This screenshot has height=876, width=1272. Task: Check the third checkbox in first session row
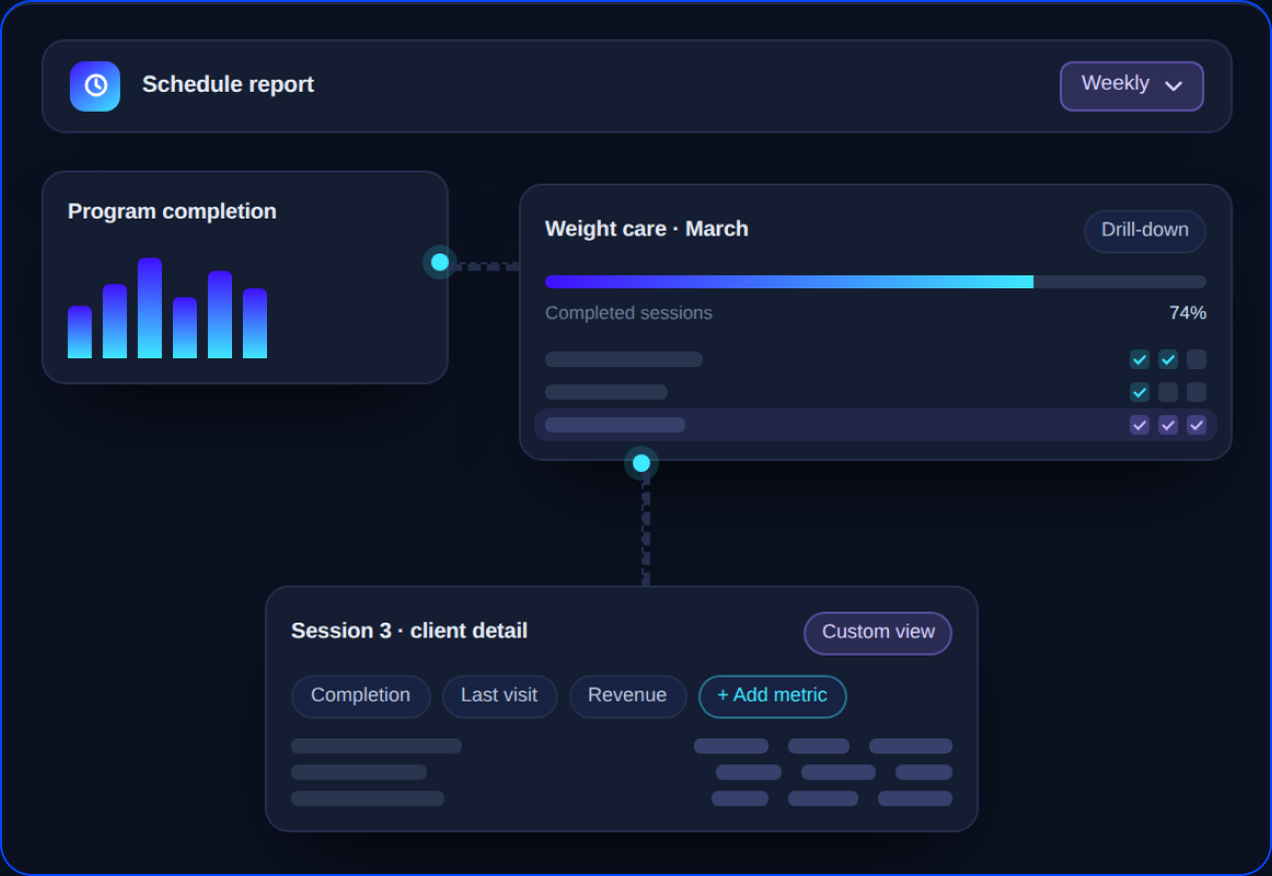coord(1196,359)
